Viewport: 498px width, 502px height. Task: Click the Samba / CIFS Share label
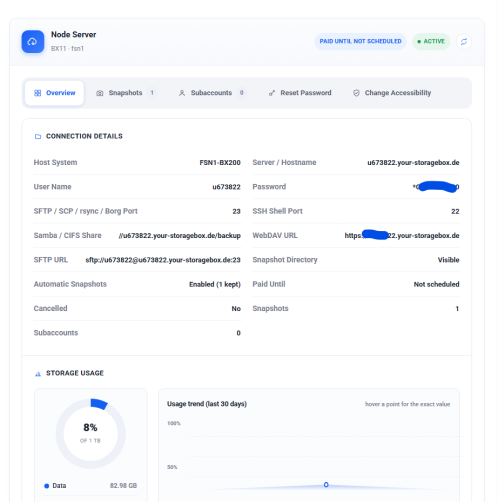(x=67, y=235)
